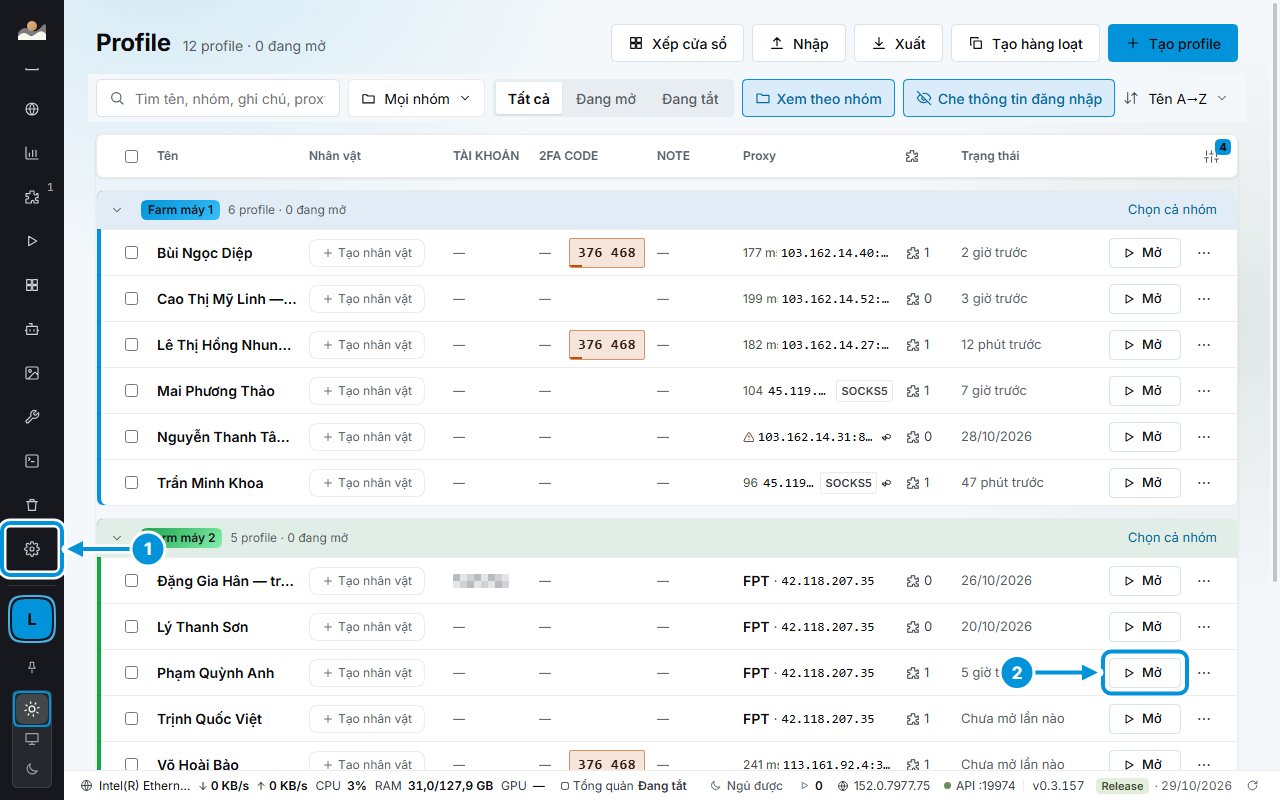Show only Đang mở profiles
Image resolution: width=1280 pixels, height=800 pixels.
[606, 99]
